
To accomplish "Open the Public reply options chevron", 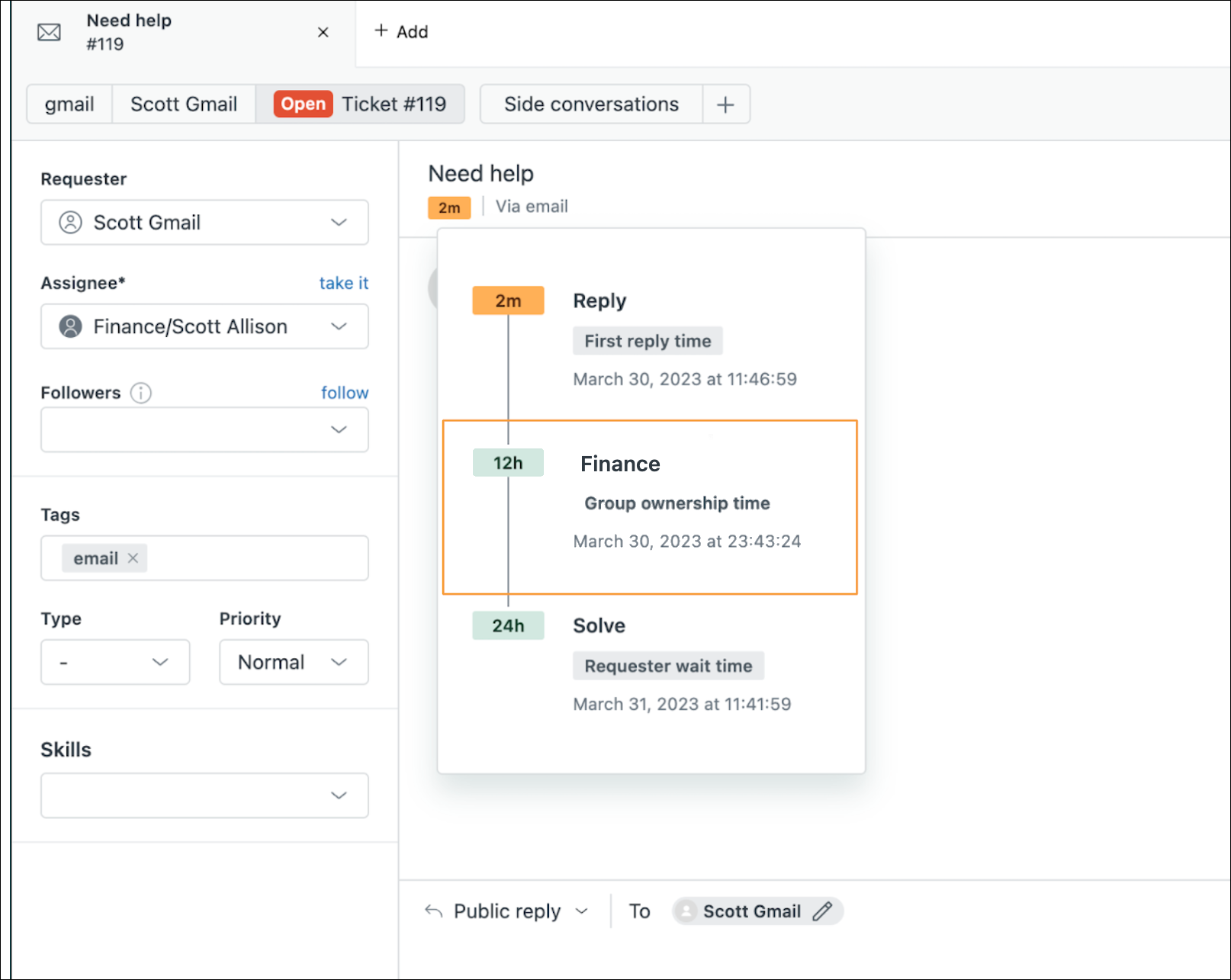I will coord(582,911).
